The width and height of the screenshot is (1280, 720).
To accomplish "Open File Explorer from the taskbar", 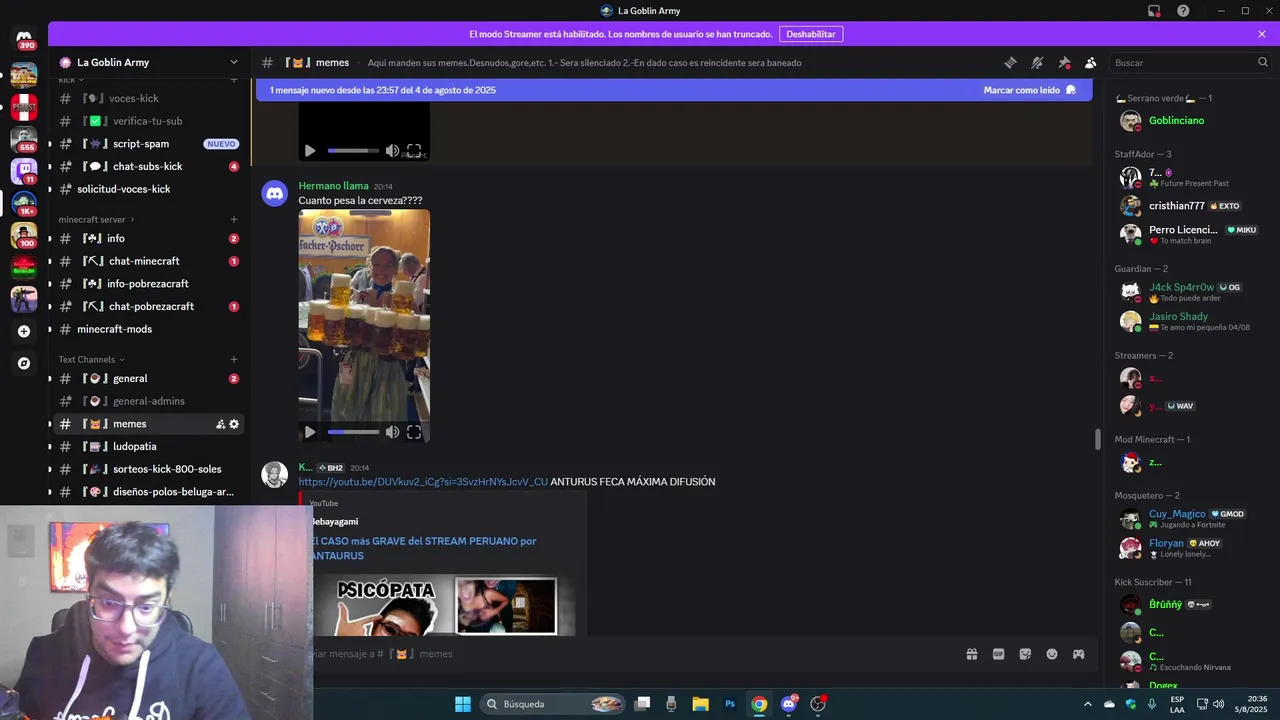I will (x=700, y=704).
